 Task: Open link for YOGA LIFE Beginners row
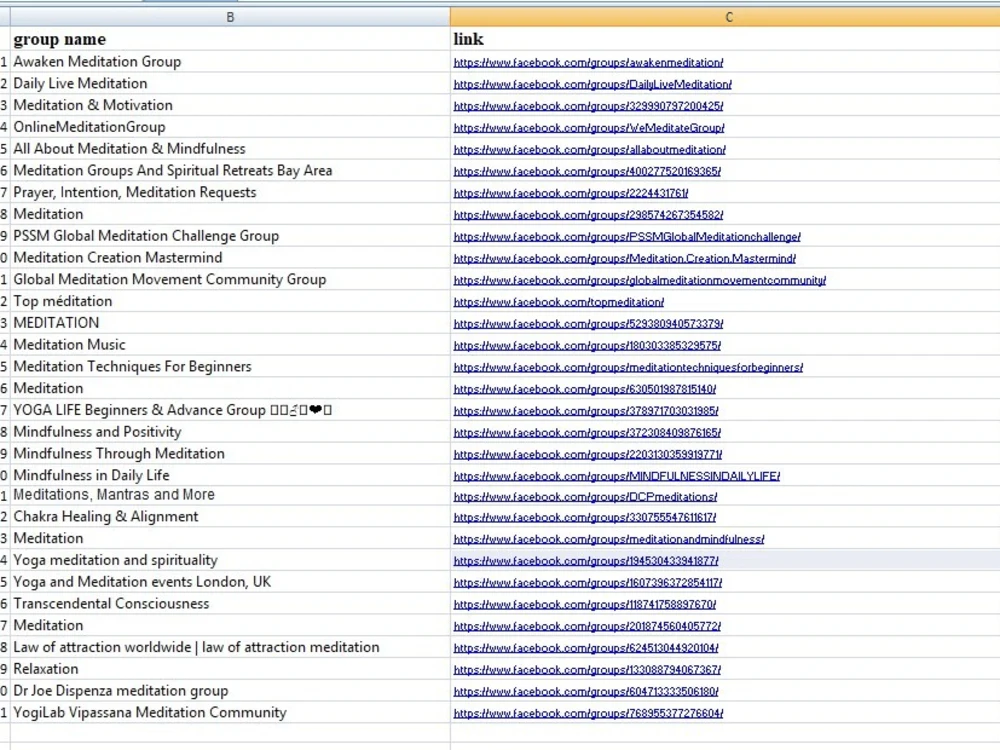pyautogui.click(x=586, y=411)
